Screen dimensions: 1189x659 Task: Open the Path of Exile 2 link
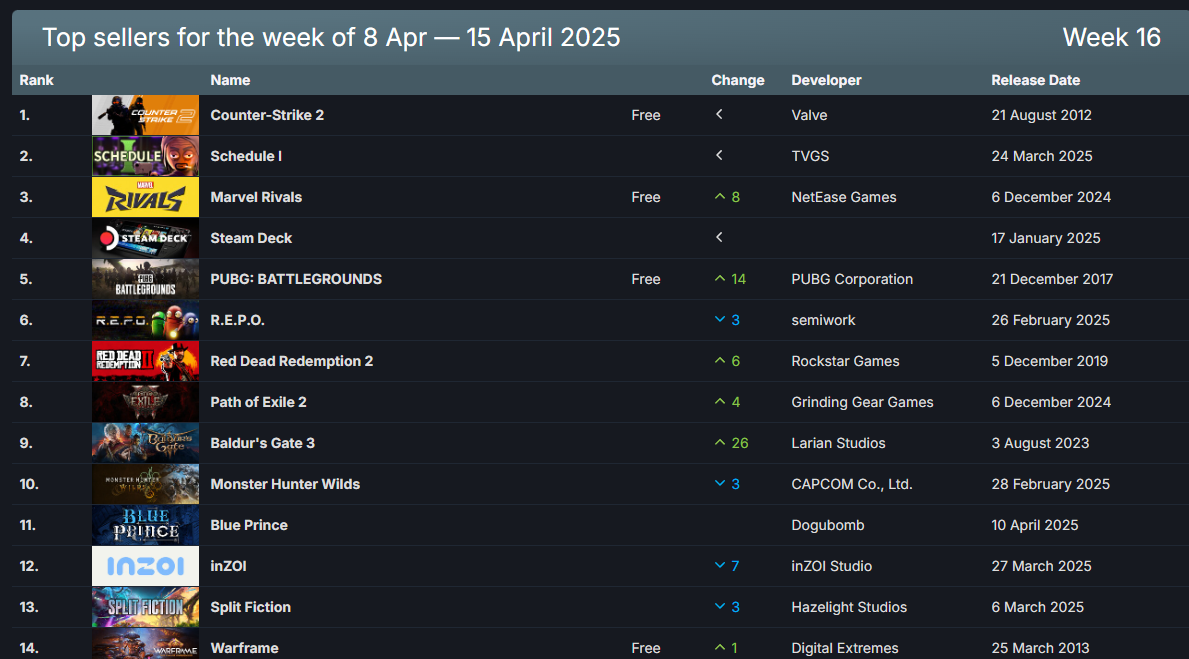click(x=258, y=402)
